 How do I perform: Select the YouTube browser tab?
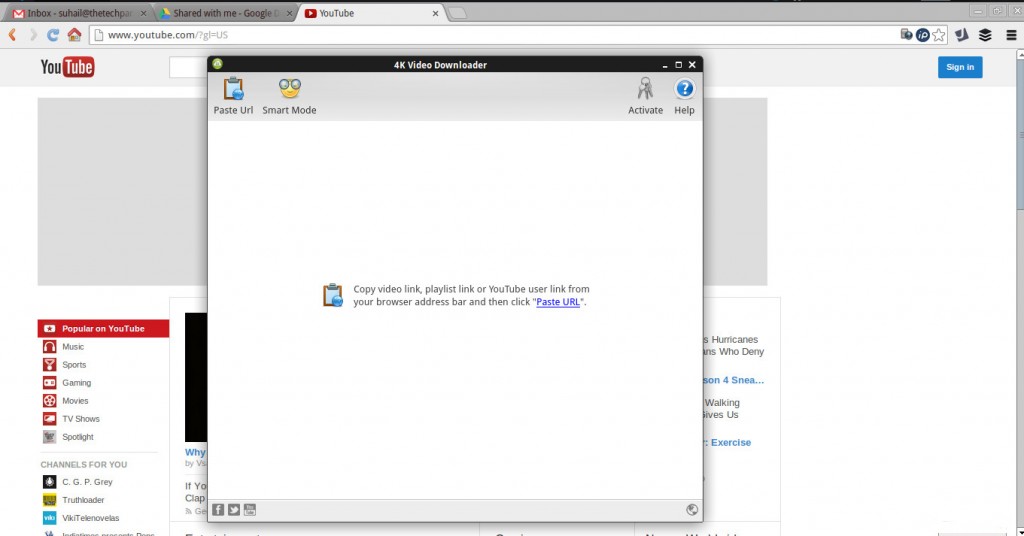coord(371,13)
